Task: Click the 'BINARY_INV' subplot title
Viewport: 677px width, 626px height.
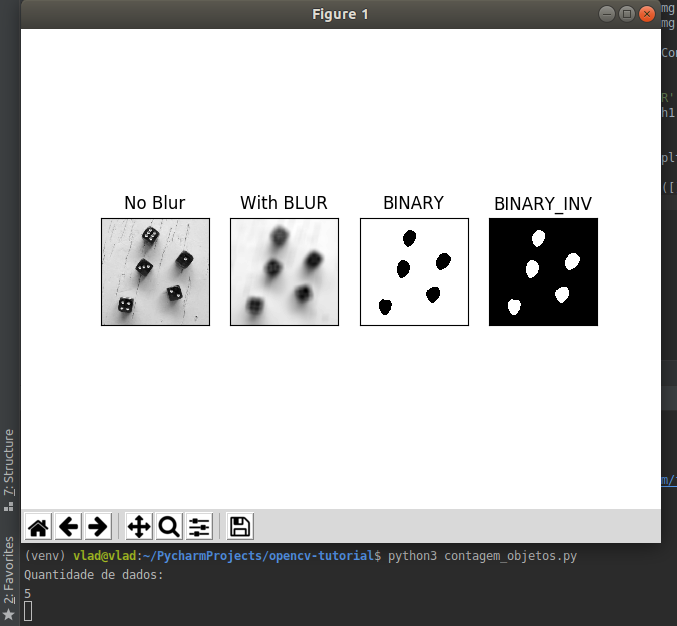Action: [x=543, y=204]
